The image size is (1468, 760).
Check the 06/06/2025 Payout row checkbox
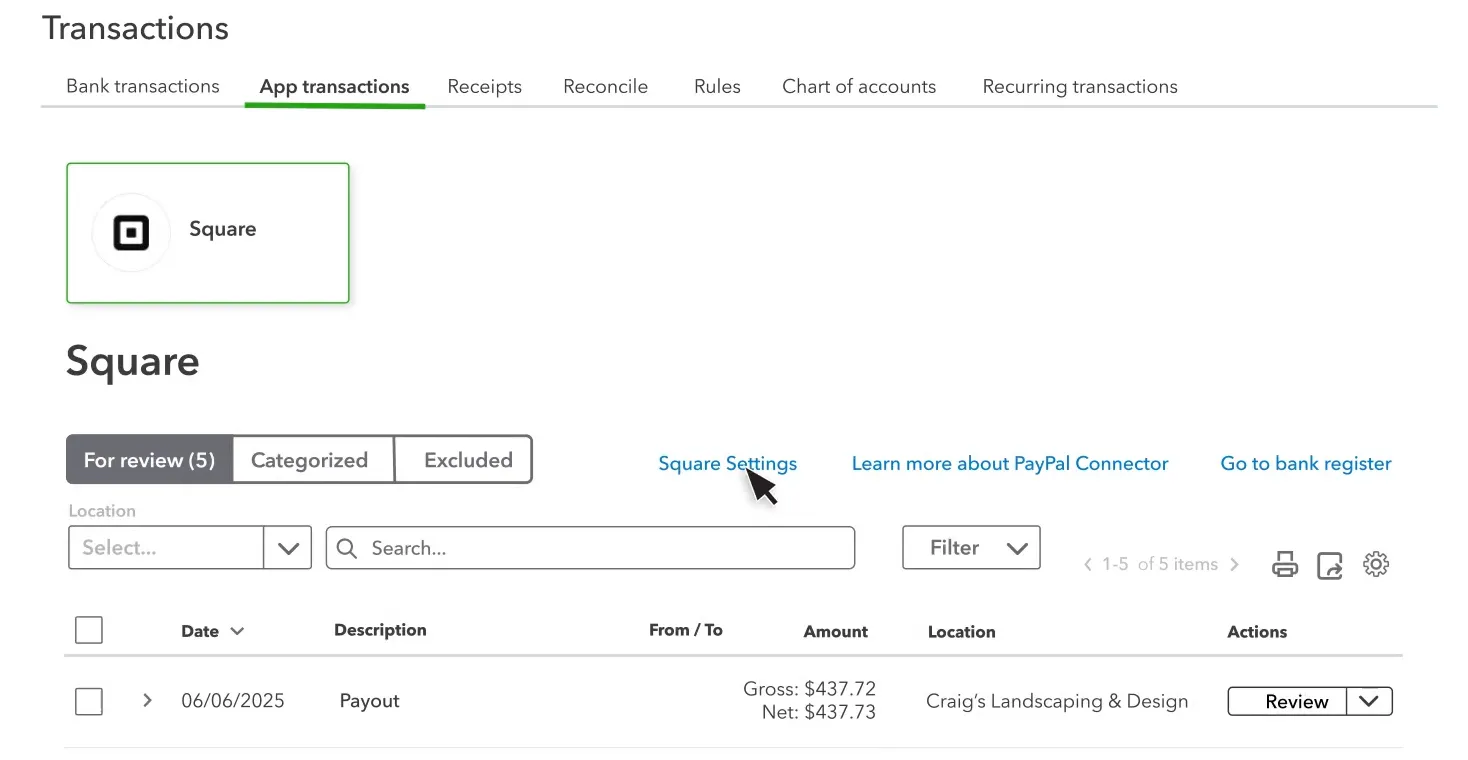[89, 702]
